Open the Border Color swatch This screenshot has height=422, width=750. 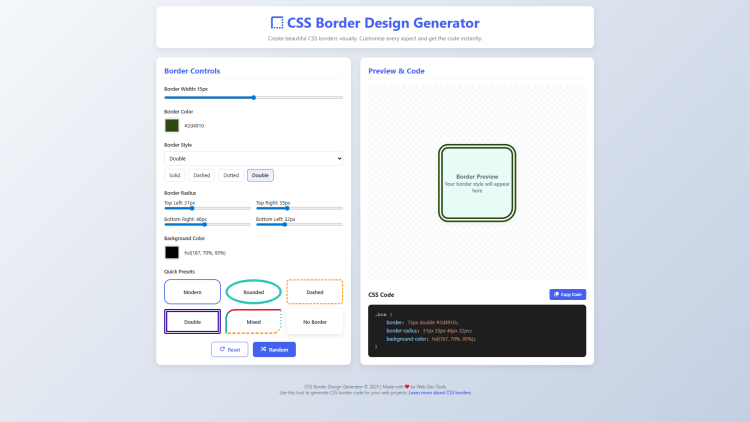pyautogui.click(x=172, y=125)
